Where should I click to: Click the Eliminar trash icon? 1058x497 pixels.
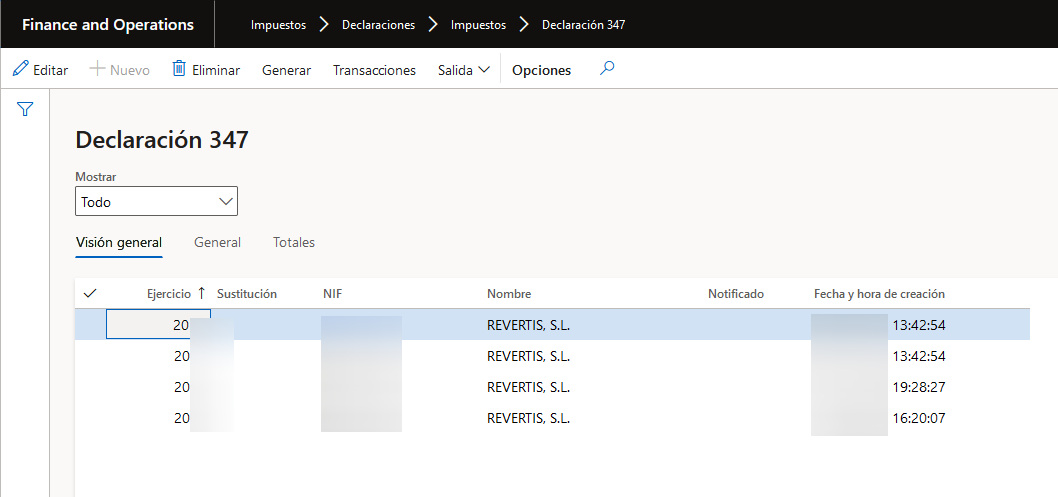tap(179, 69)
